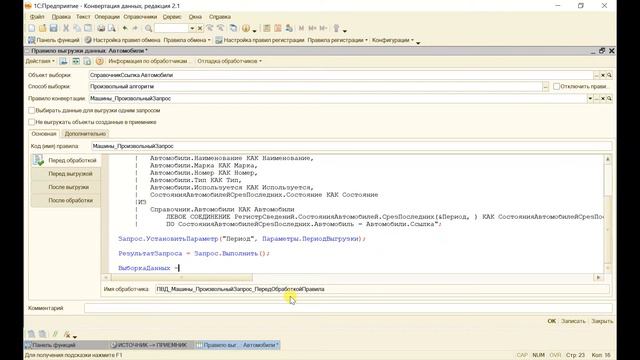
Task: Open the Текст menu
Action: coord(83,17)
